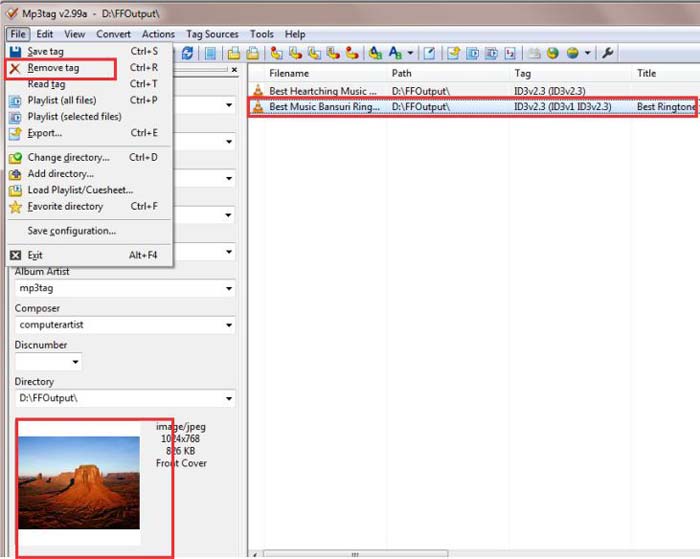
Task: Open the Tag Sources menu
Action: (x=212, y=34)
